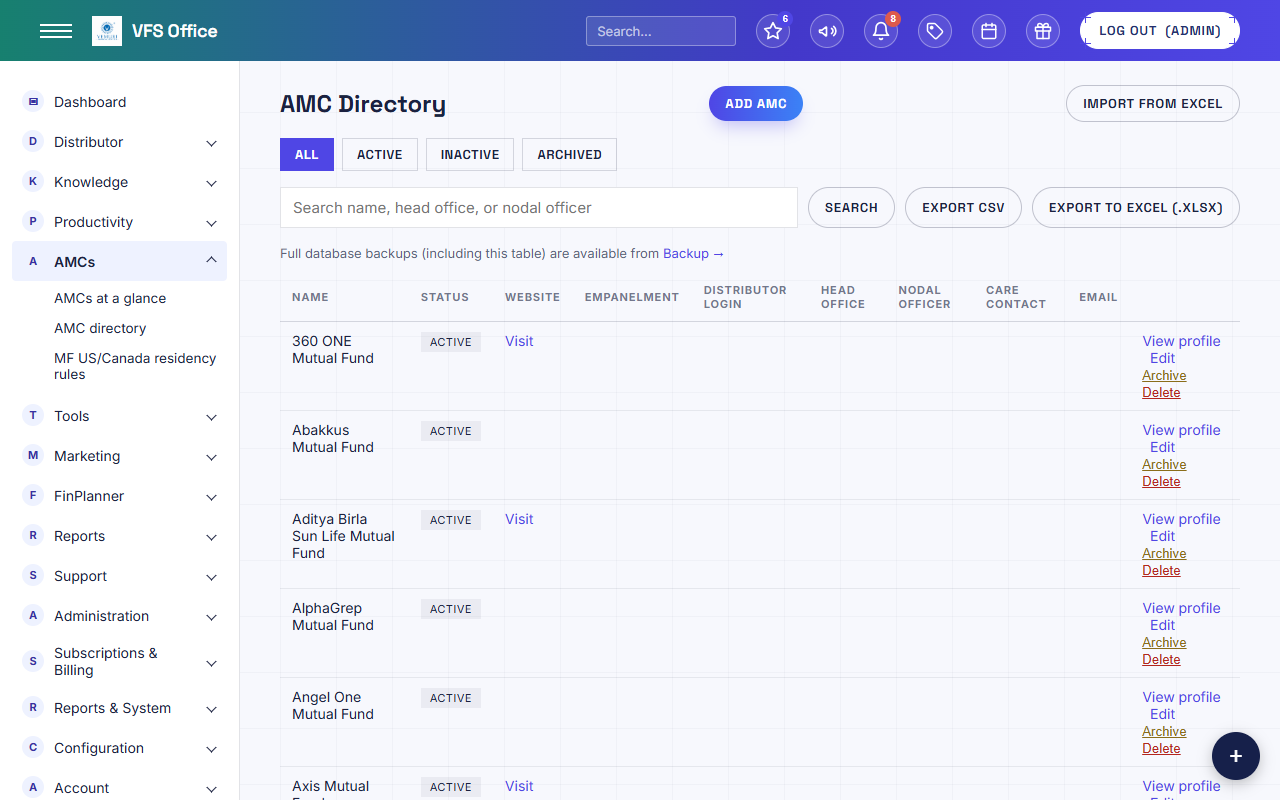Expand the Reports menu chevron
This screenshot has height=800, width=1280.
211,537
